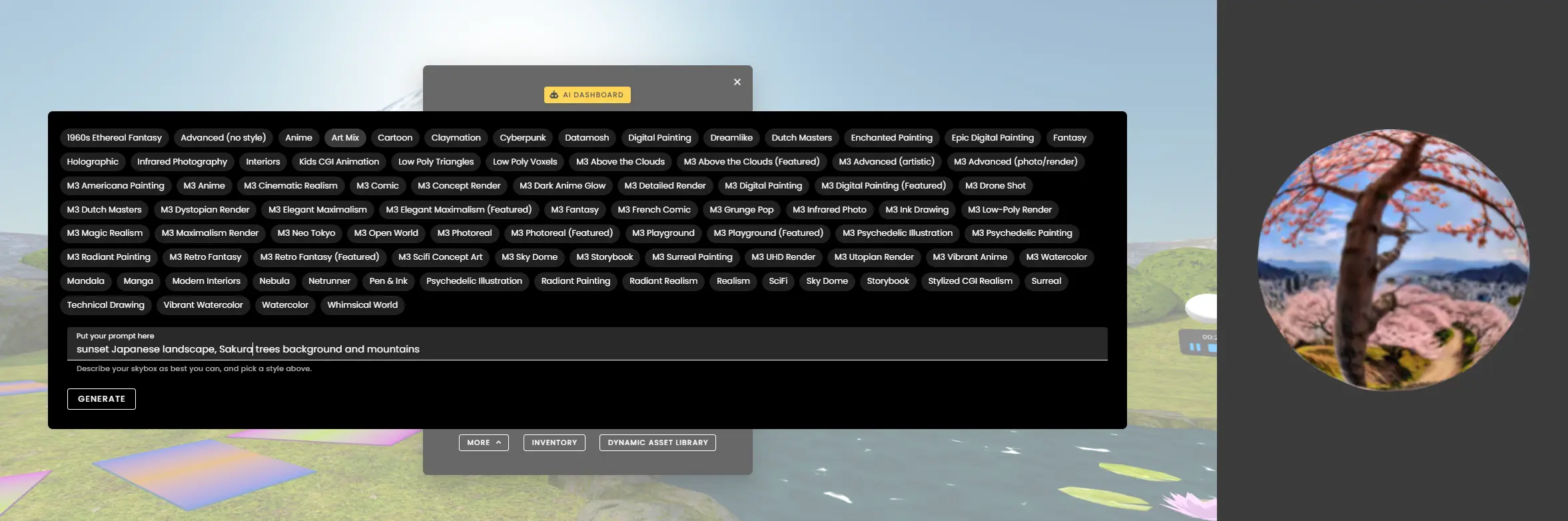Screen dimensions: 1568x521
Task: Select M3 Low-Poly Render style
Action: (x=1009, y=210)
